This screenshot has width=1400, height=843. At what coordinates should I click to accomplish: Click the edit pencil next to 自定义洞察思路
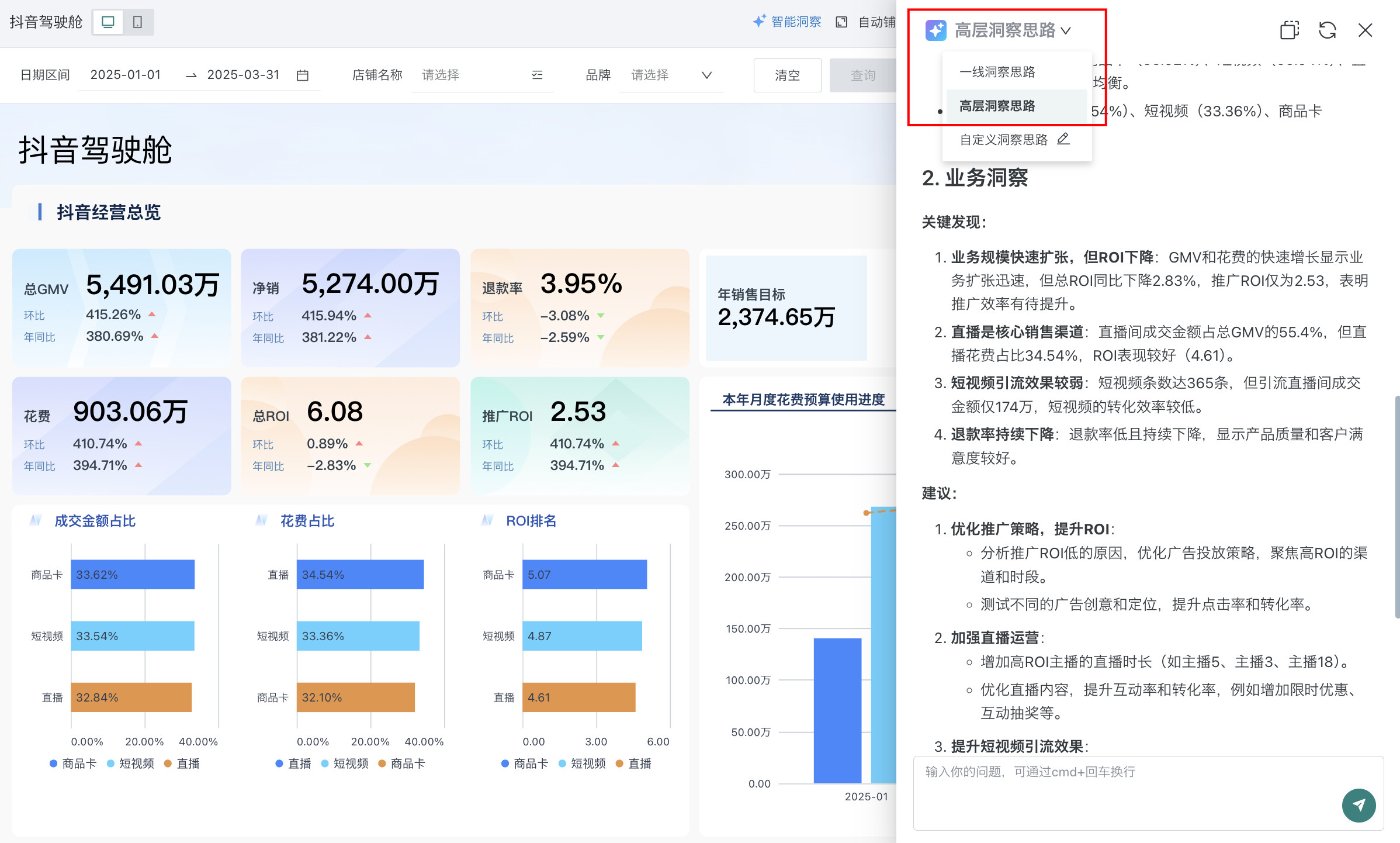pos(1063,139)
